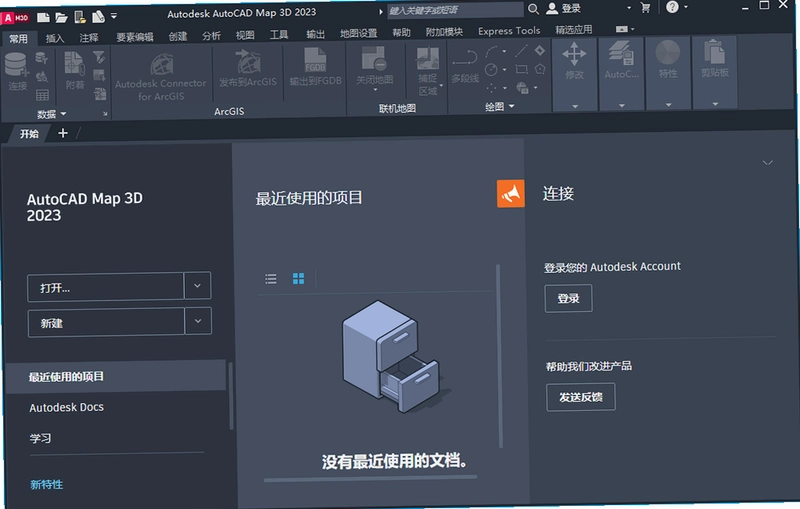The height and width of the screenshot is (509, 800).
Task: Click the 发送反馈 button
Action: 581,397
